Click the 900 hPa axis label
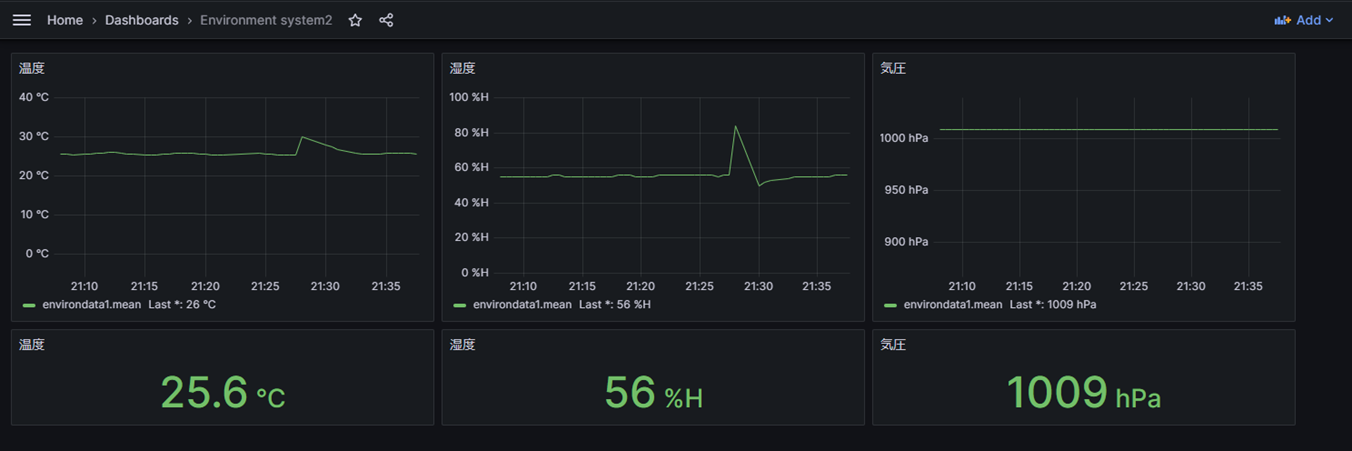The width and height of the screenshot is (1352, 451). [x=906, y=241]
